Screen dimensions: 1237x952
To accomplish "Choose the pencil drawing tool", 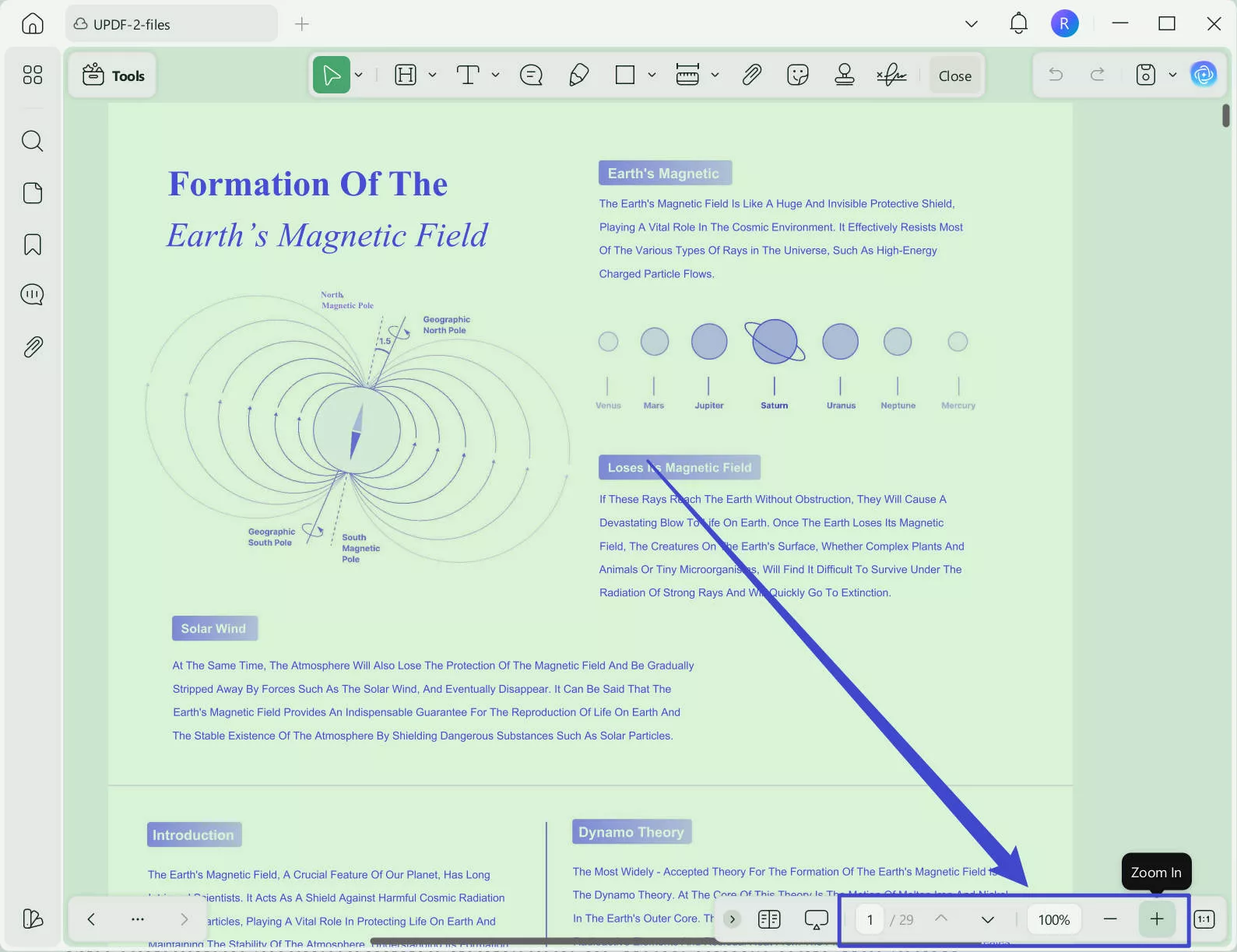I will pos(578,75).
